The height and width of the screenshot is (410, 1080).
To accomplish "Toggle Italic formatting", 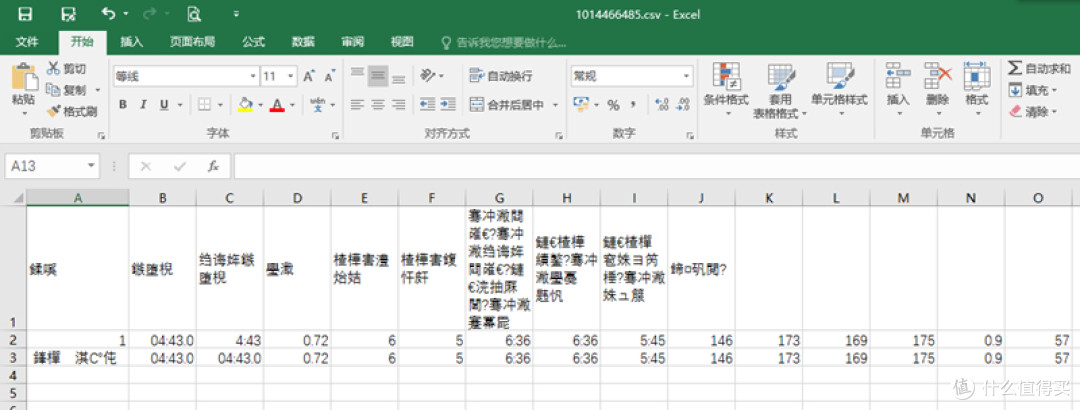I will [143, 105].
